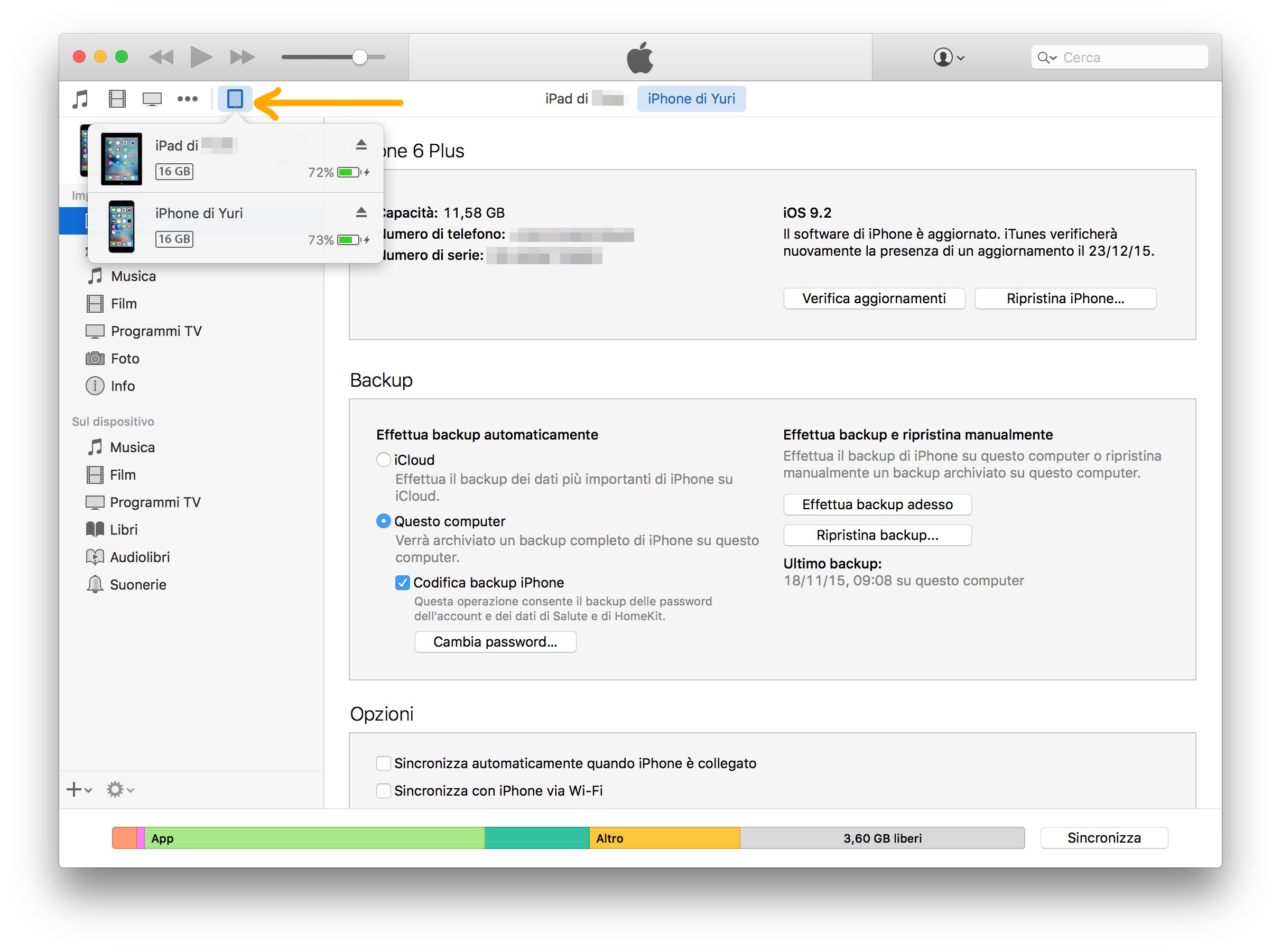Click the device button highlighted by arrow
Image resolution: width=1281 pixels, height=952 pixels.
coord(235,99)
